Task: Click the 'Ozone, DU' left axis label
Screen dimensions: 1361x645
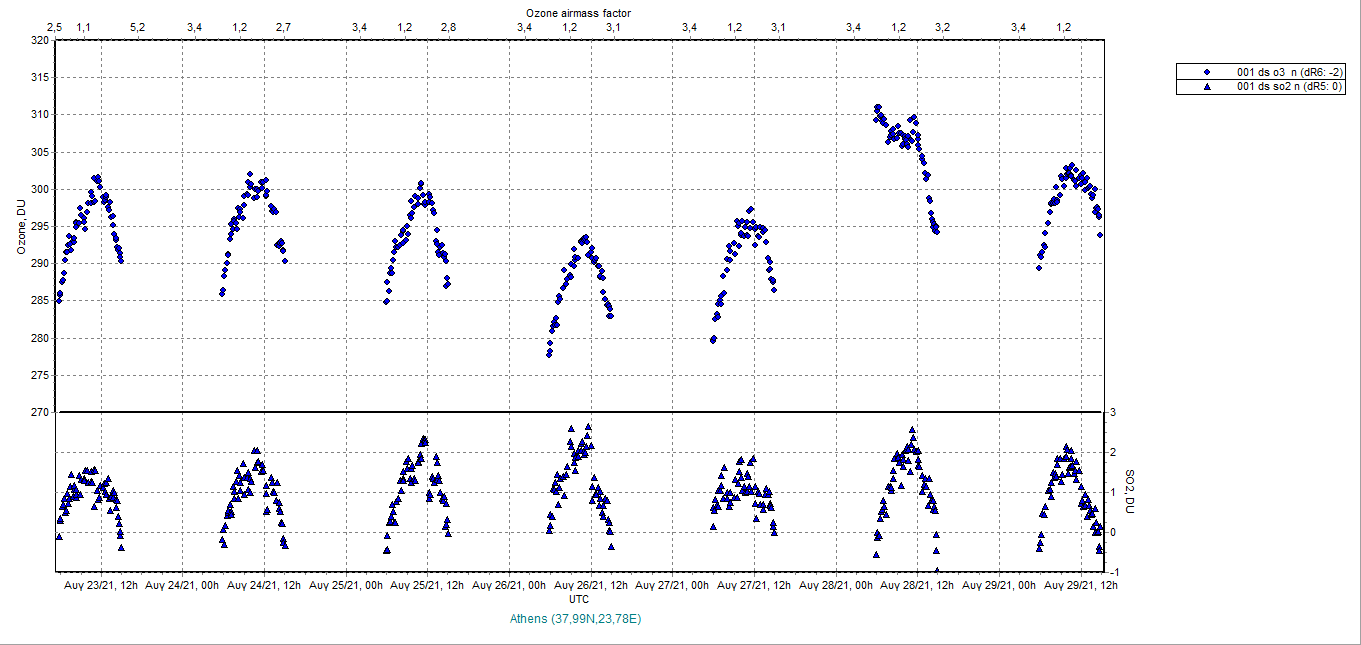Action: pos(21,226)
